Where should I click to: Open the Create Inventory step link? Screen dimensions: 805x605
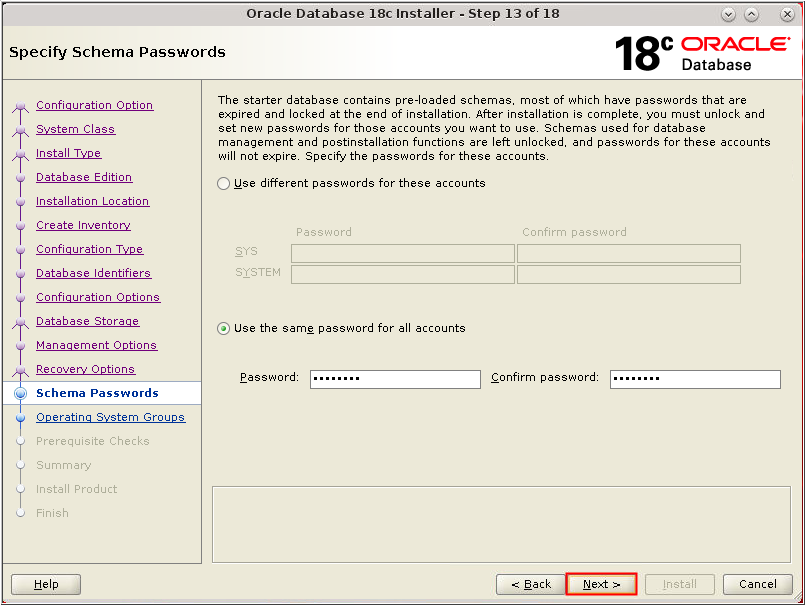tap(83, 225)
